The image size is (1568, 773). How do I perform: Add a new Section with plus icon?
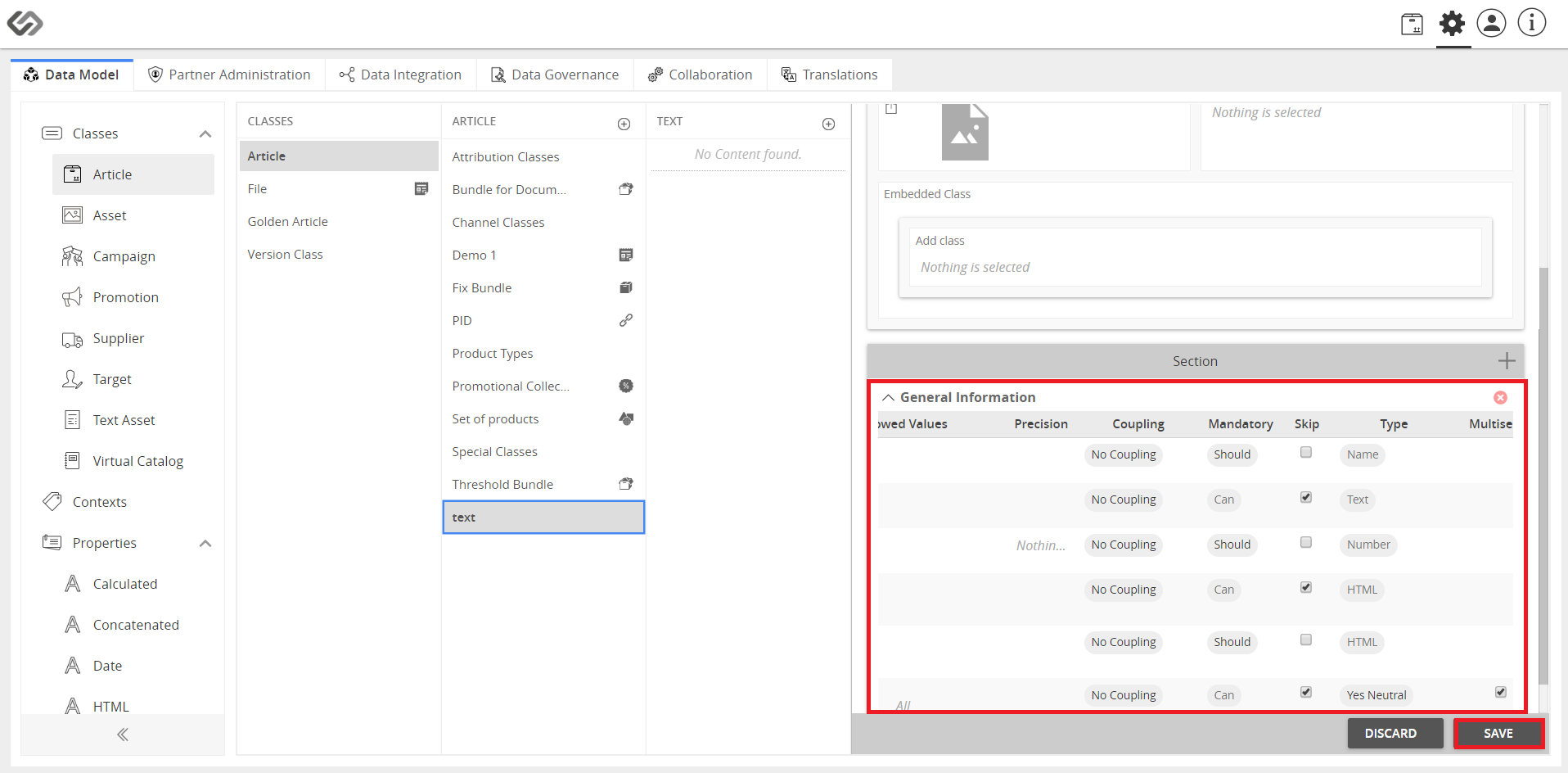[x=1507, y=361]
